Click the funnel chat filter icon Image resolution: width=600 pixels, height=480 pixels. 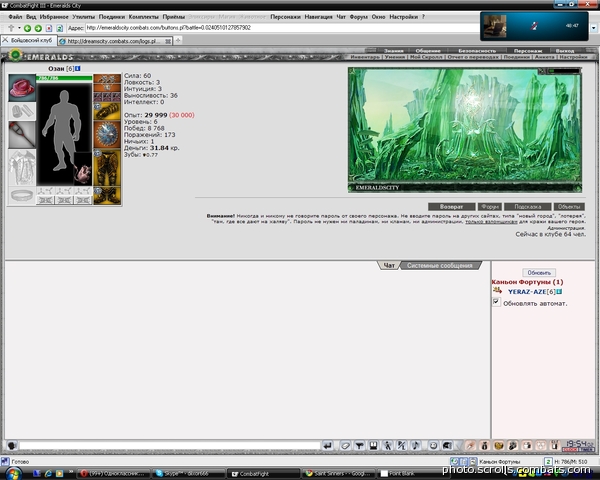click(x=359, y=446)
